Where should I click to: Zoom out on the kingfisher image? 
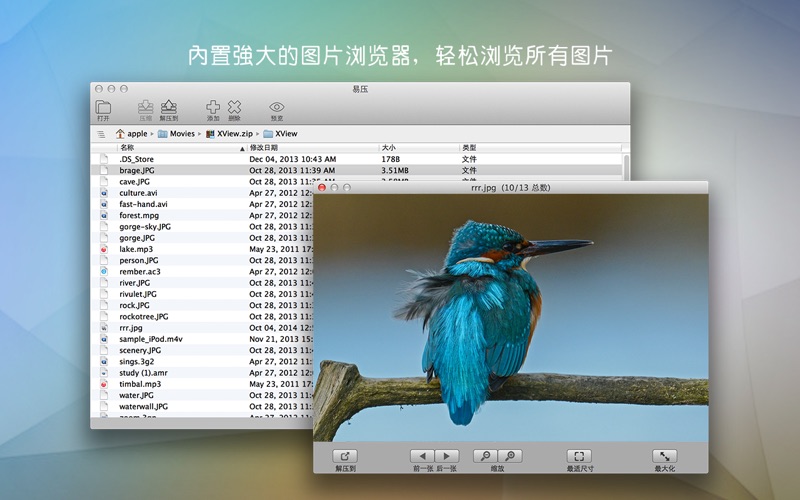pos(484,456)
